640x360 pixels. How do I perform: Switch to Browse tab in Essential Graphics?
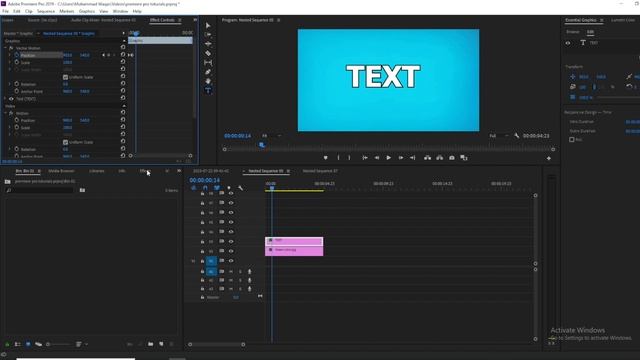click(572, 31)
